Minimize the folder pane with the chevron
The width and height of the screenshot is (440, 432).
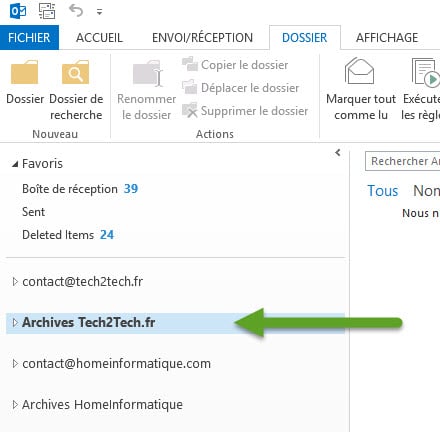coord(338,152)
